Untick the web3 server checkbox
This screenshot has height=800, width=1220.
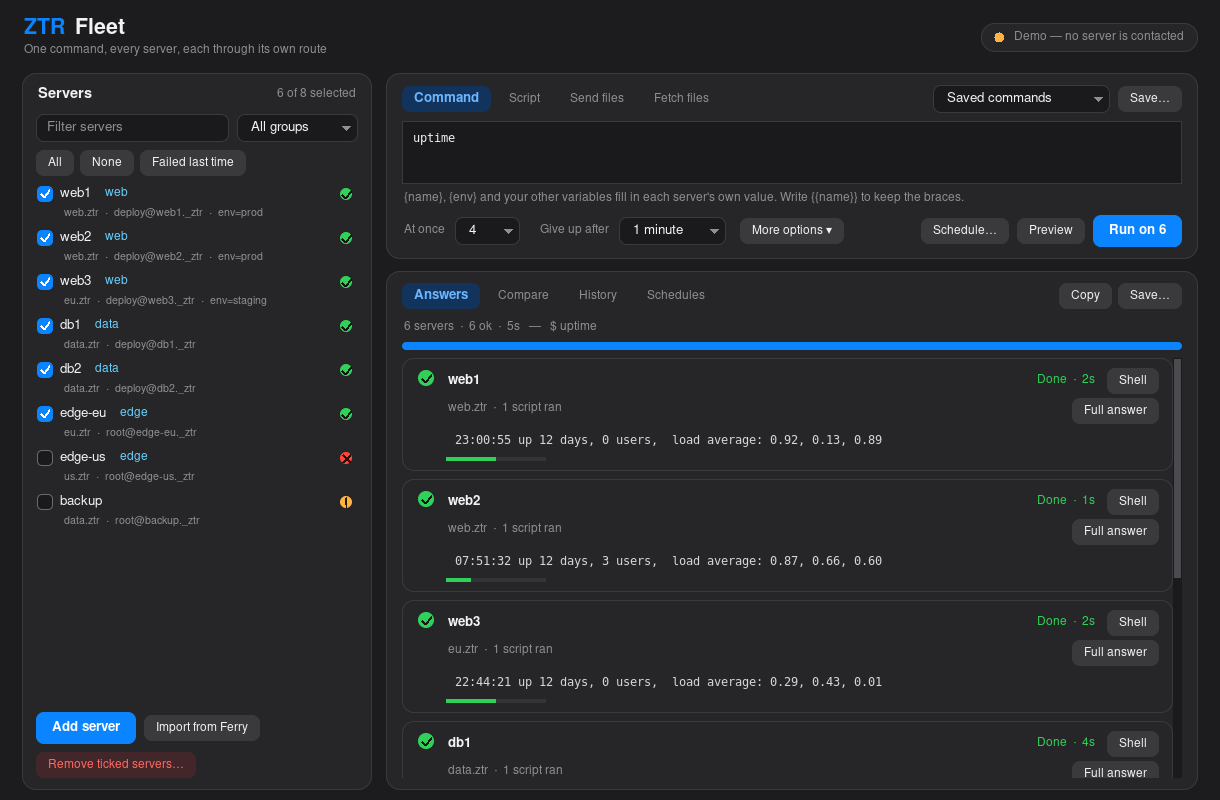45,282
